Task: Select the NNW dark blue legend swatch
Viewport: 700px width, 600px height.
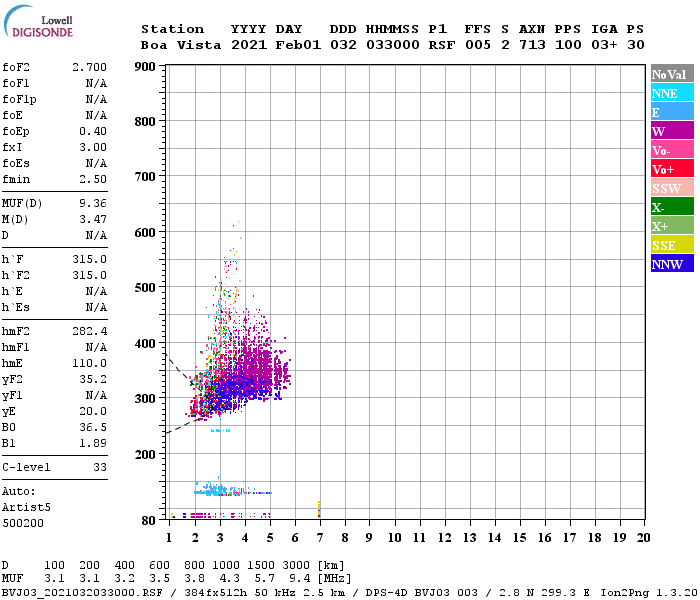Action: click(x=672, y=264)
